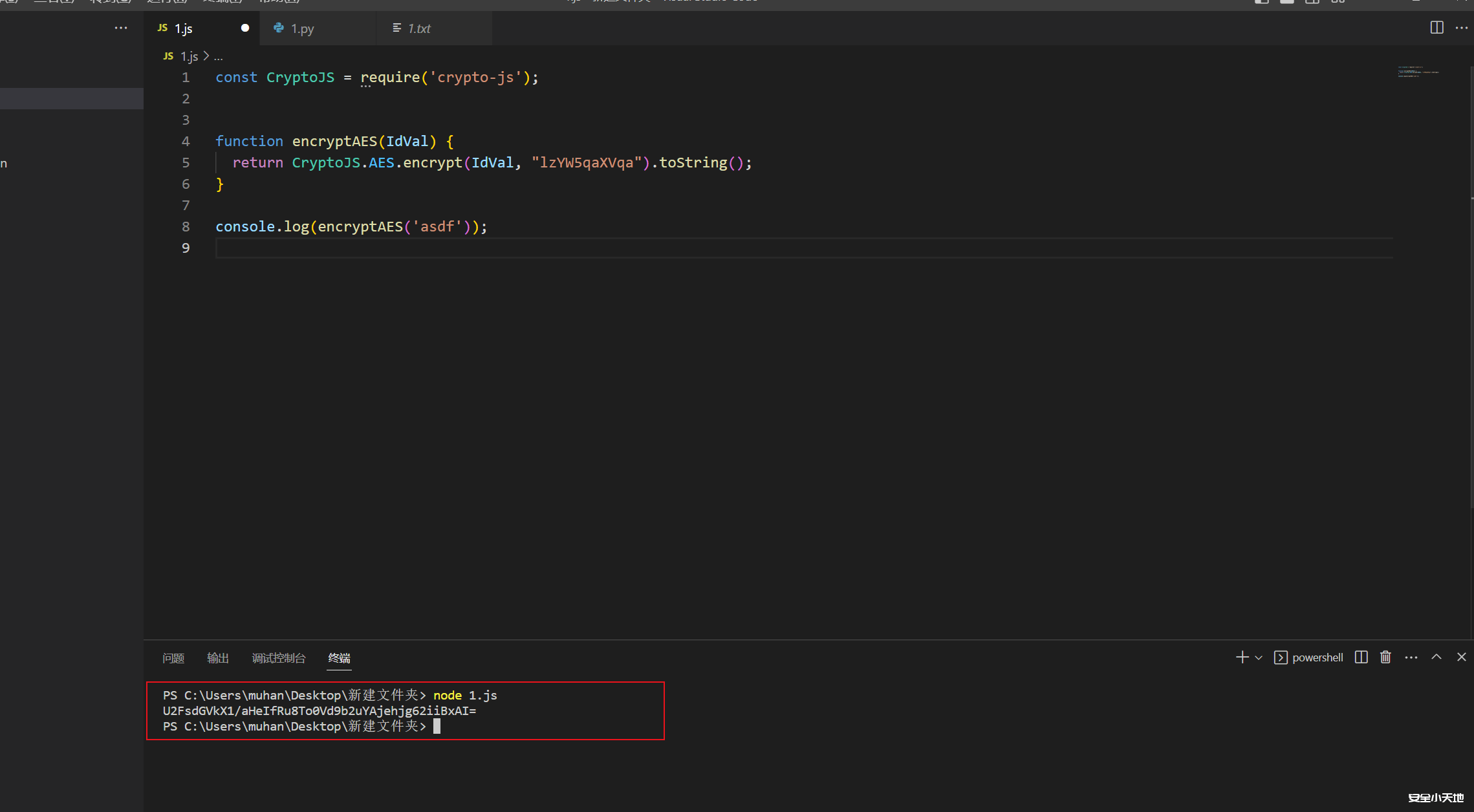Close the terminal panel
The image size is (1474, 812).
coord(1462,657)
